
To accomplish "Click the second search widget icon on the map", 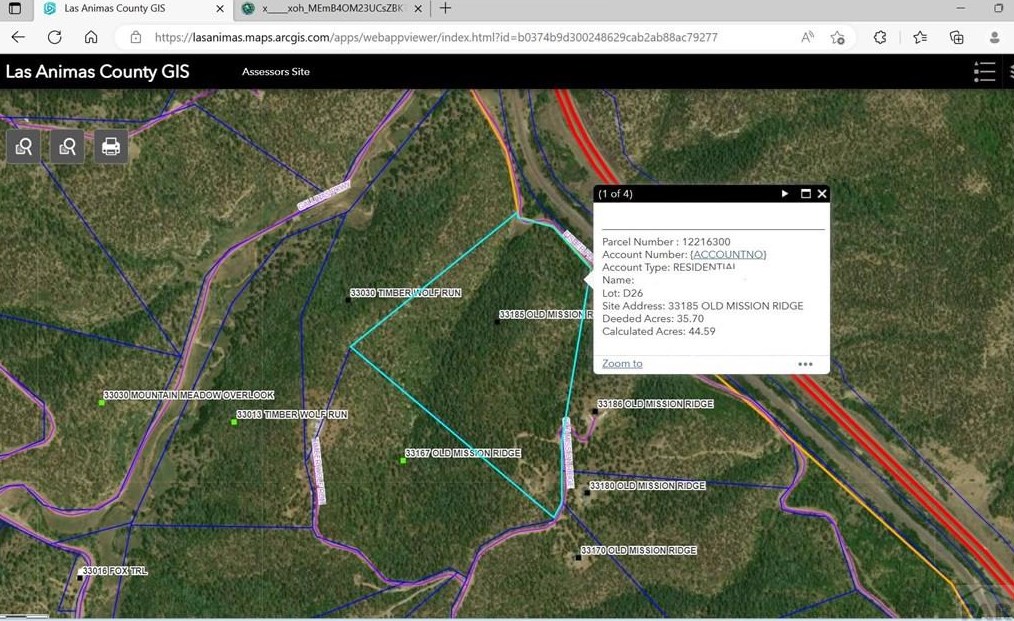I will pos(67,147).
